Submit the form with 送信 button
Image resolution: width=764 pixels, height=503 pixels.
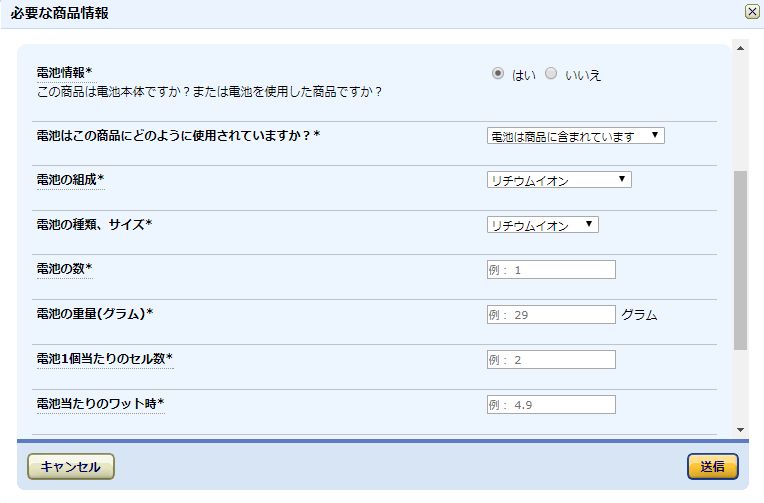pos(713,466)
